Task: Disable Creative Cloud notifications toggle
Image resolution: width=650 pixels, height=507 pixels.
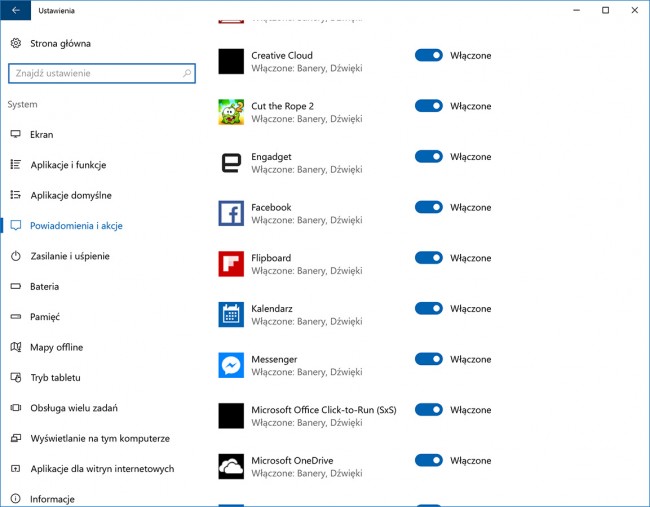Action: click(429, 55)
